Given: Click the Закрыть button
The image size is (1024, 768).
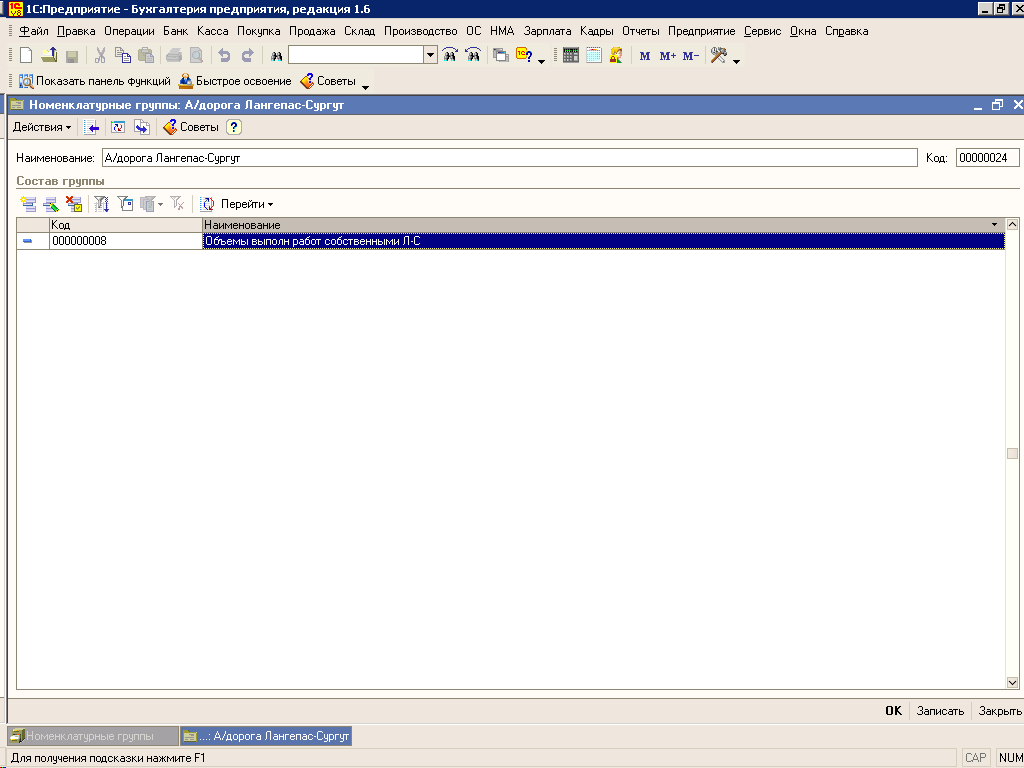Looking at the screenshot, I should [1000, 711].
